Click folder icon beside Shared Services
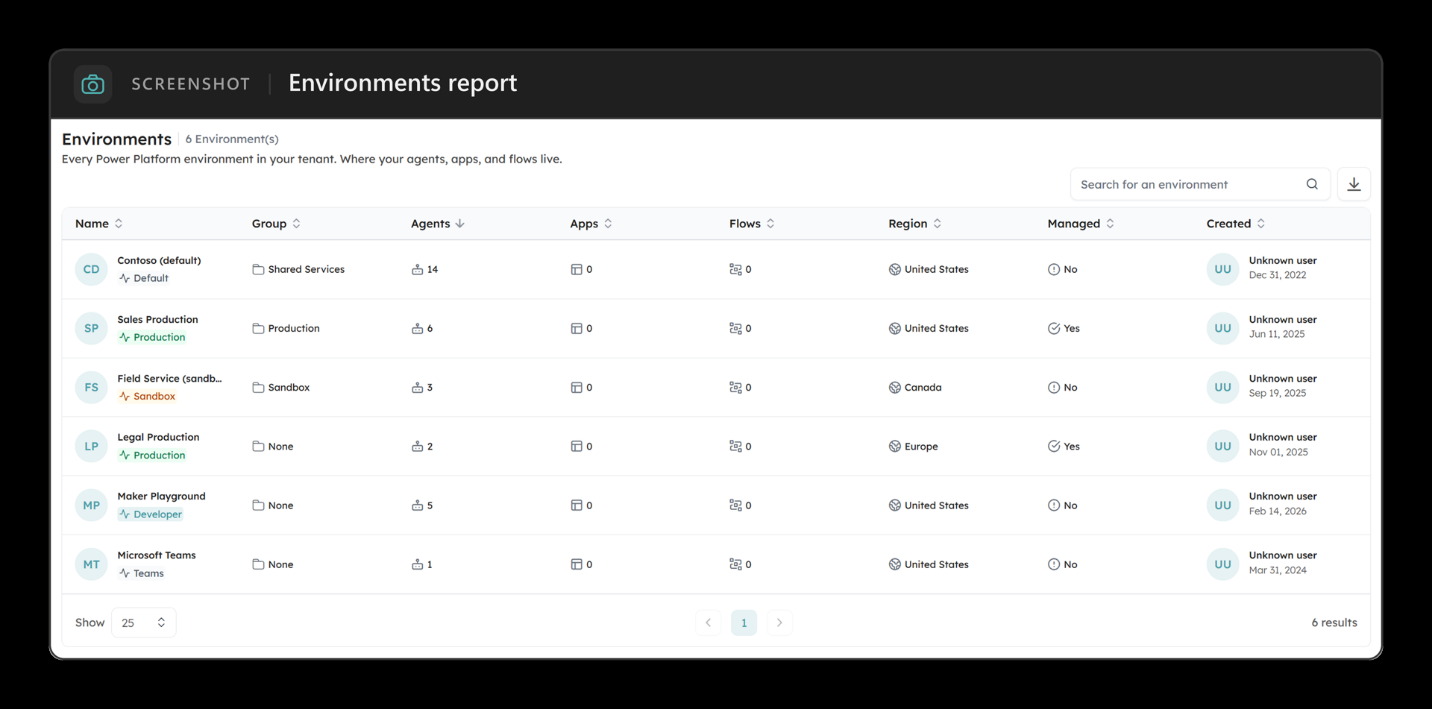1432x709 pixels. 258,269
